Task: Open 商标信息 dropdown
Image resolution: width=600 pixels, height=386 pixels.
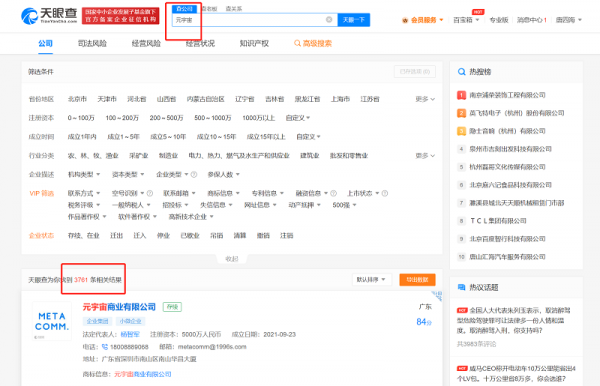Action: [223, 193]
